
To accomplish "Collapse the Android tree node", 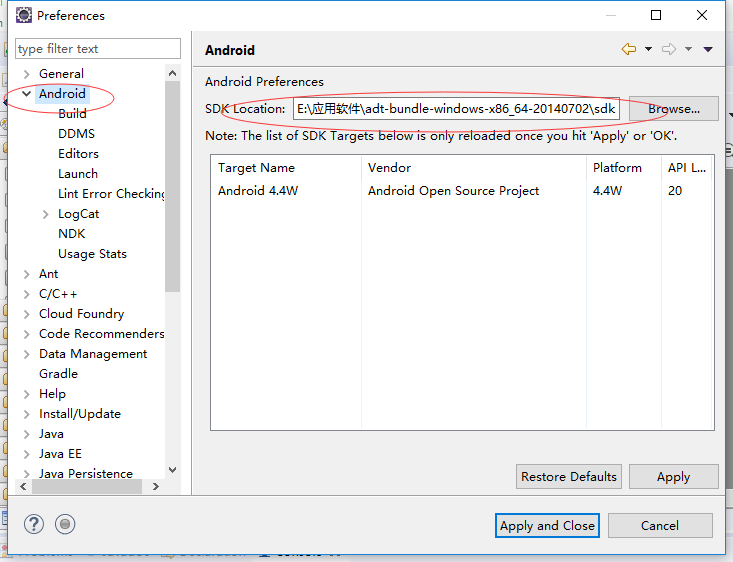I will pos(26,94).
